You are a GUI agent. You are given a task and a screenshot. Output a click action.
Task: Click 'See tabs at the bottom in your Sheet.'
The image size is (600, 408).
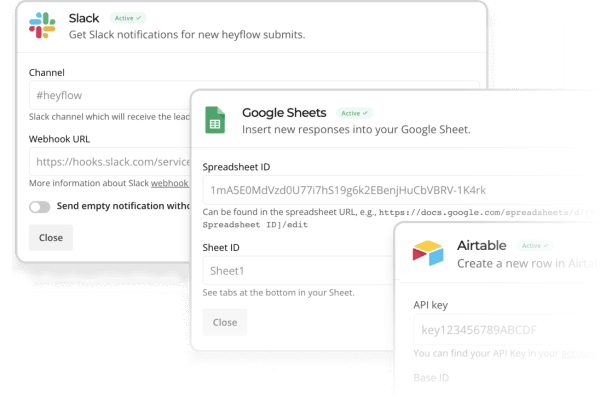278,293
